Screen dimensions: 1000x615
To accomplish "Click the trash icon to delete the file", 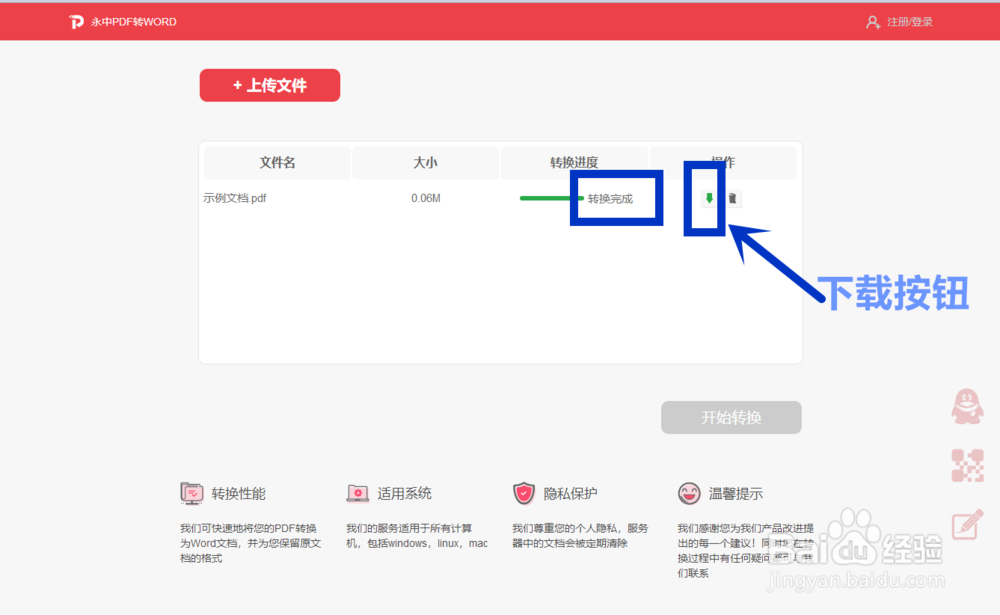I will click(732, 198).
